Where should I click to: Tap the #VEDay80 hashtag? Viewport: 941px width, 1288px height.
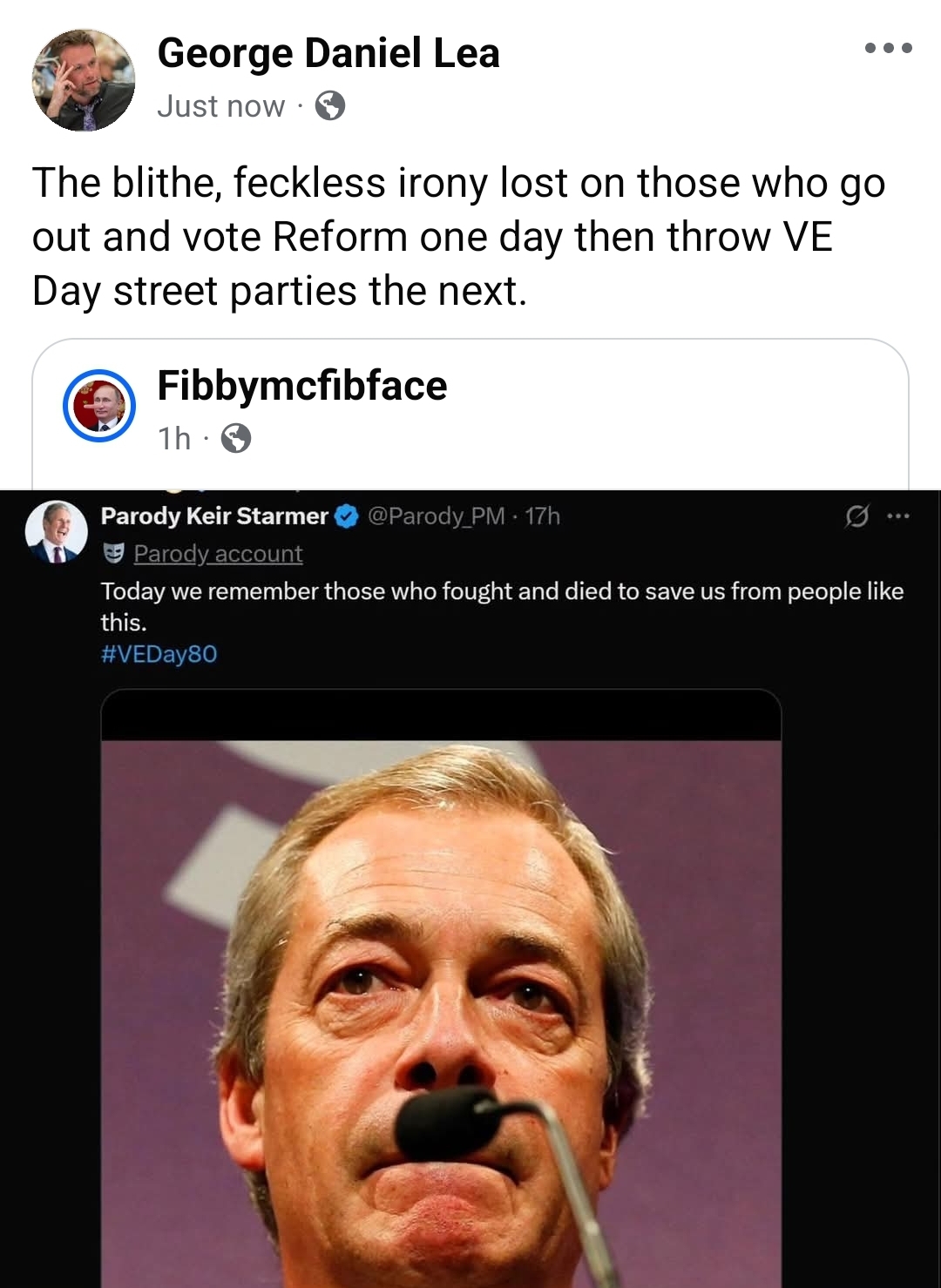pos(159,654)
